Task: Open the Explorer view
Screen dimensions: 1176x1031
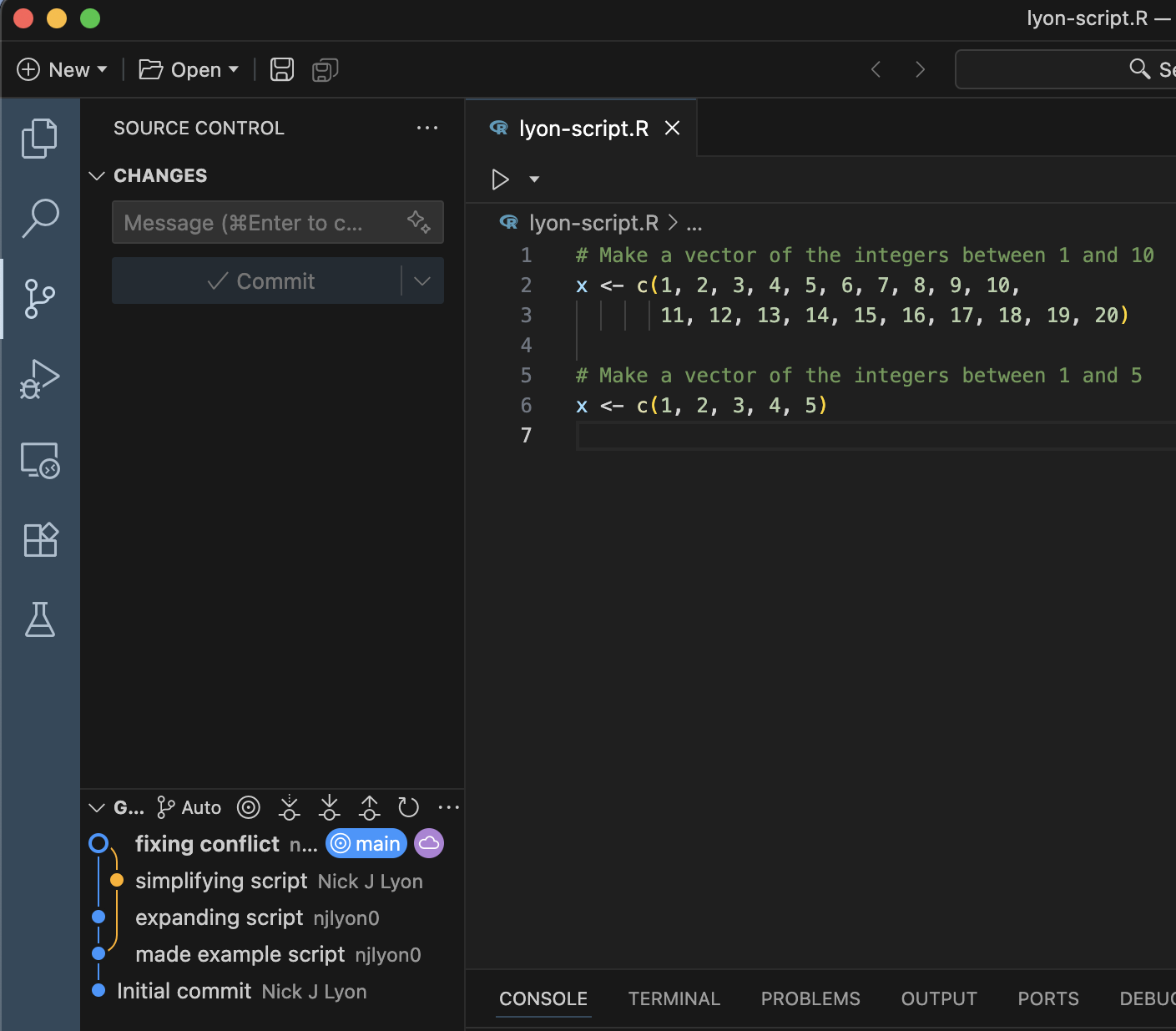Action: tap(39, 138)
